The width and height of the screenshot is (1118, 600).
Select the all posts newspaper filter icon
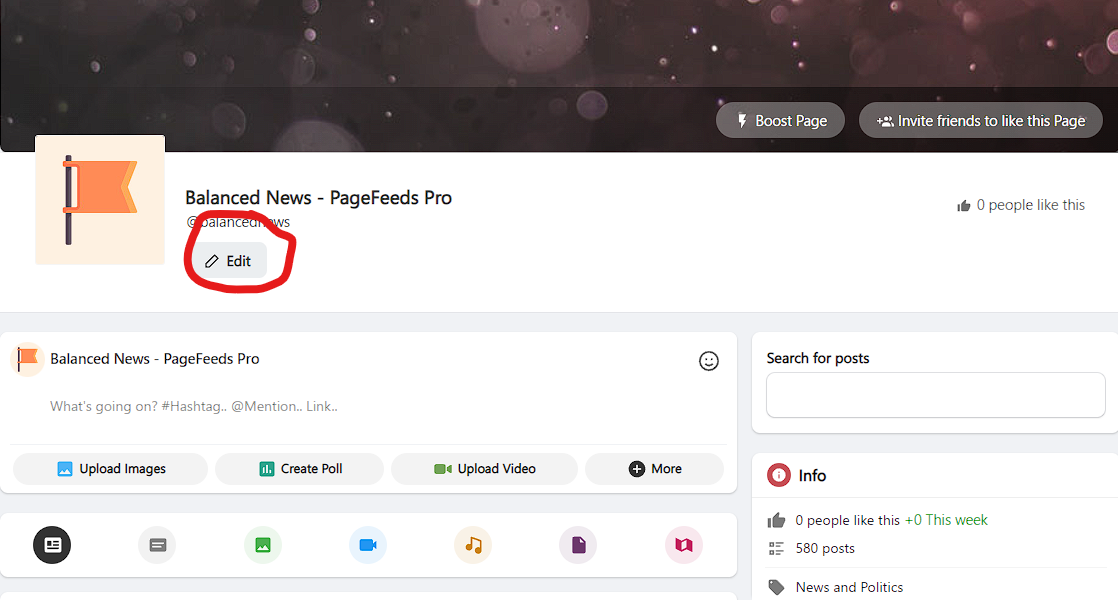coord(52,545)
